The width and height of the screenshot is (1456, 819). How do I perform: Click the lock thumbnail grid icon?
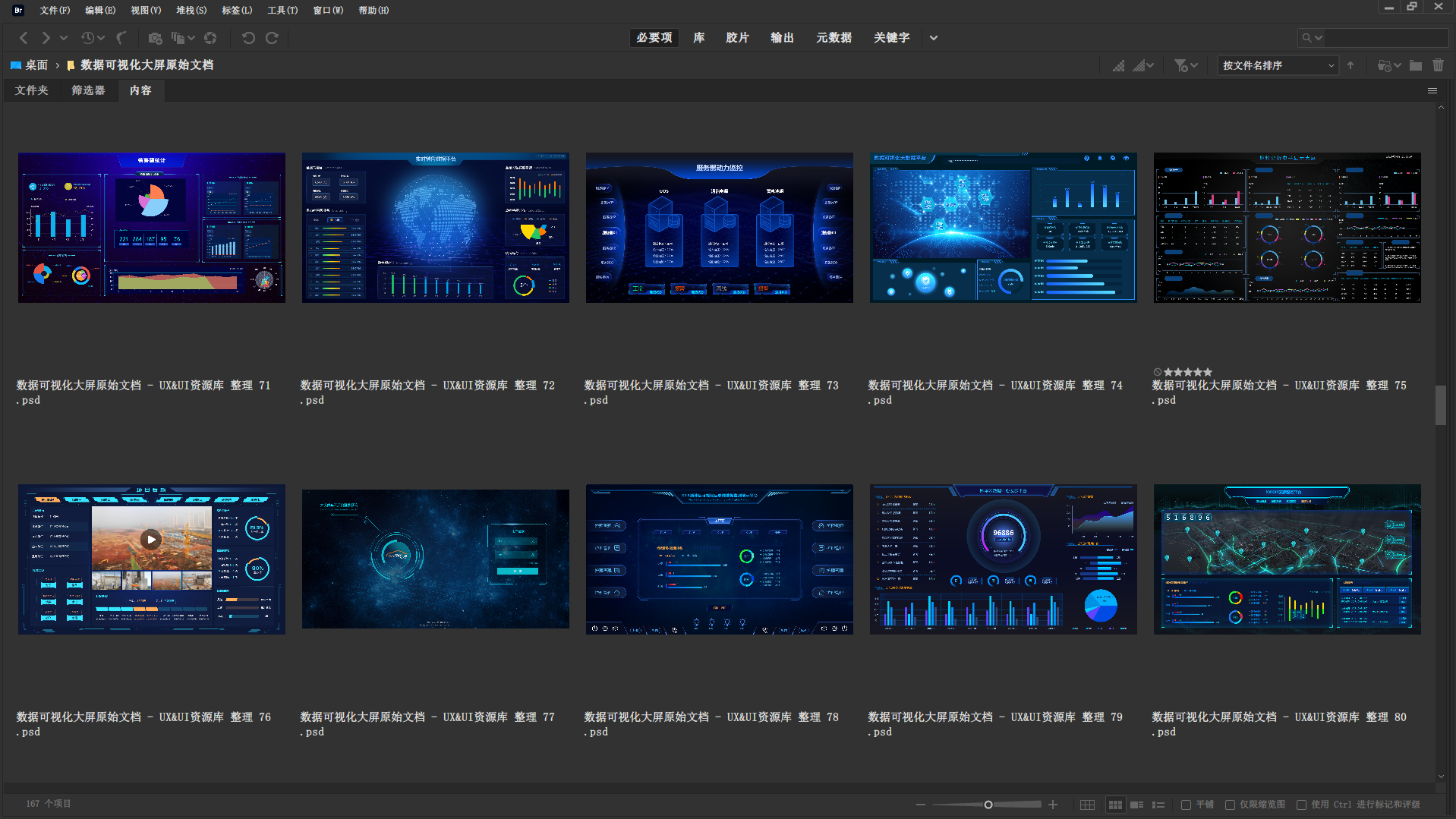point(1087,805)
